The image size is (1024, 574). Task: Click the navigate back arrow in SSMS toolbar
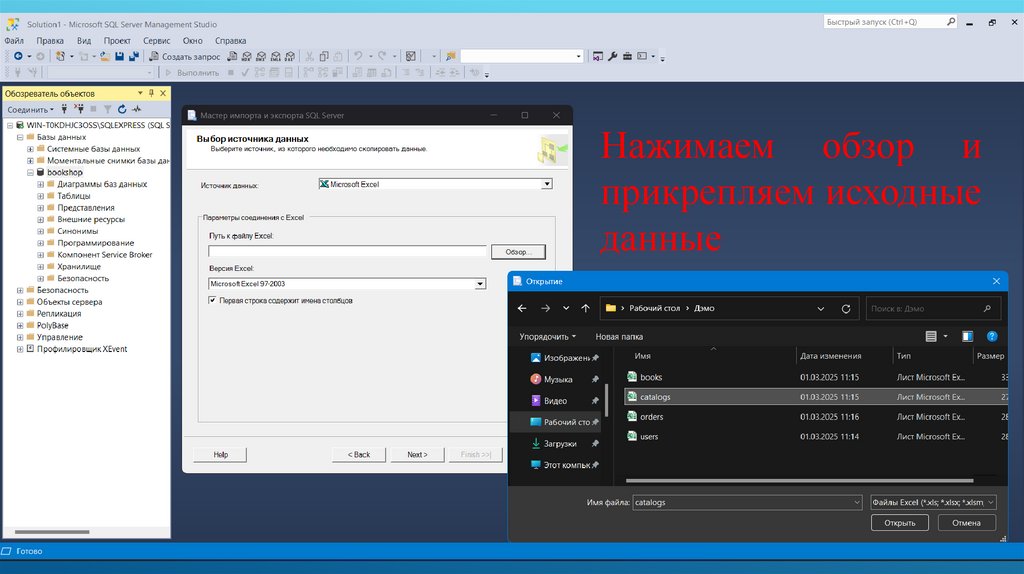click(18, 56)
